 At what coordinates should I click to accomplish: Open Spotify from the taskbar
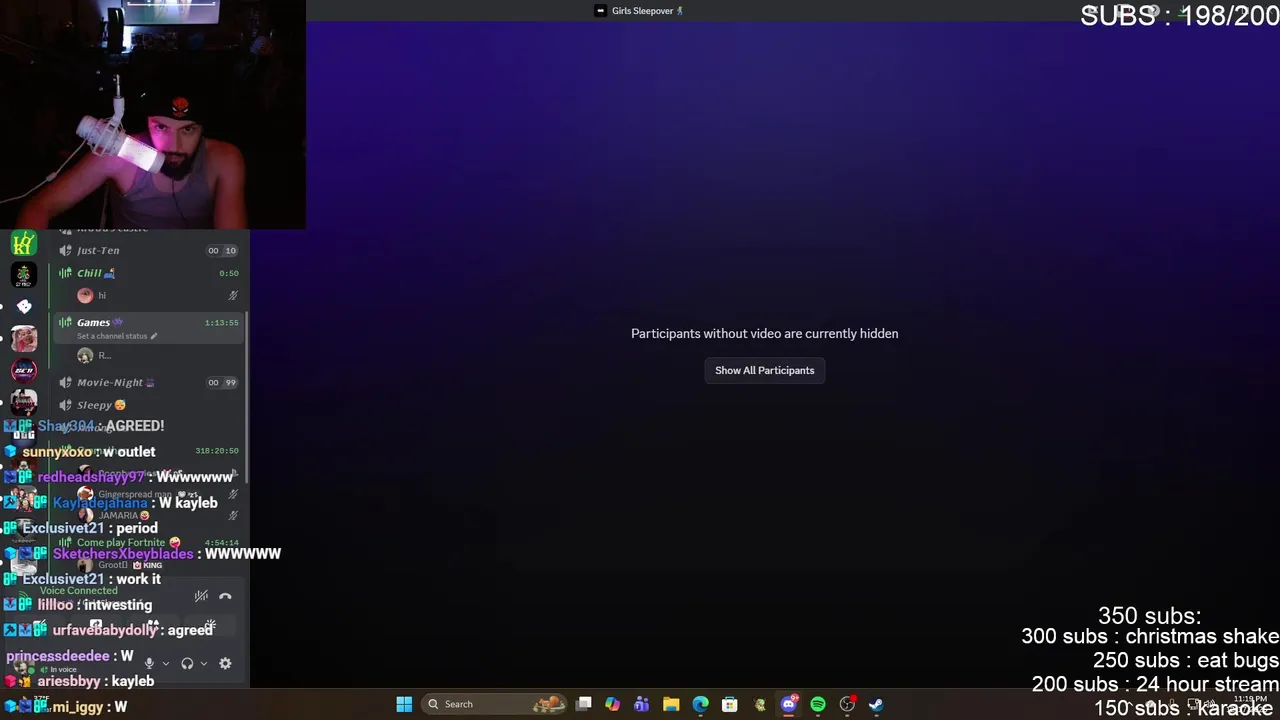click(x=818, y=704)
